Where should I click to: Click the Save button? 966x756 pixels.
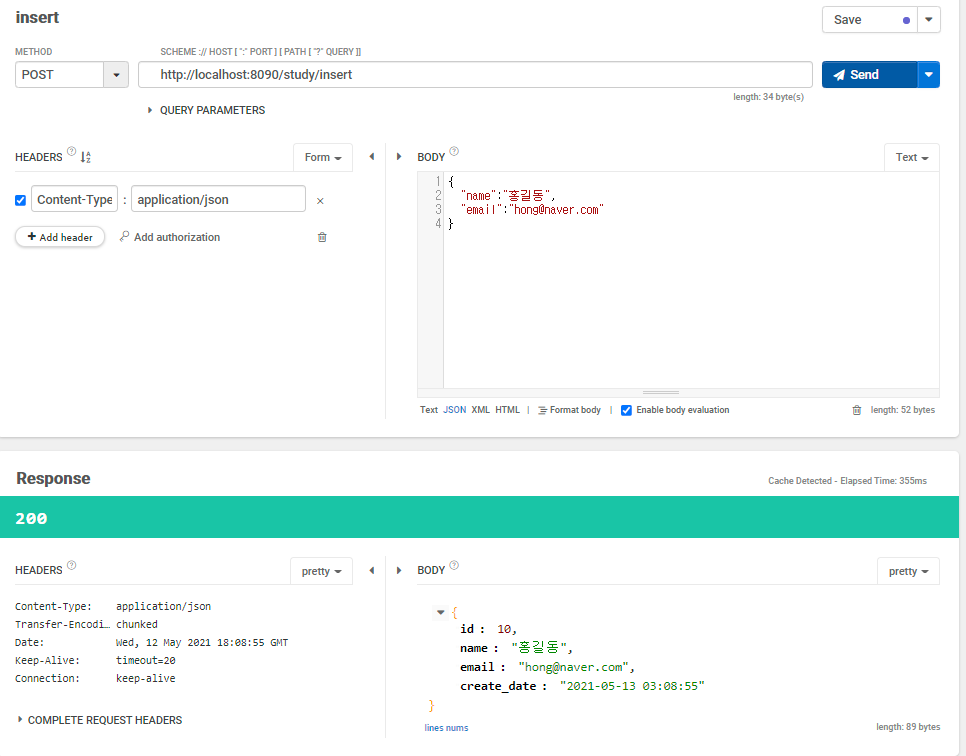tap(869, 20)
